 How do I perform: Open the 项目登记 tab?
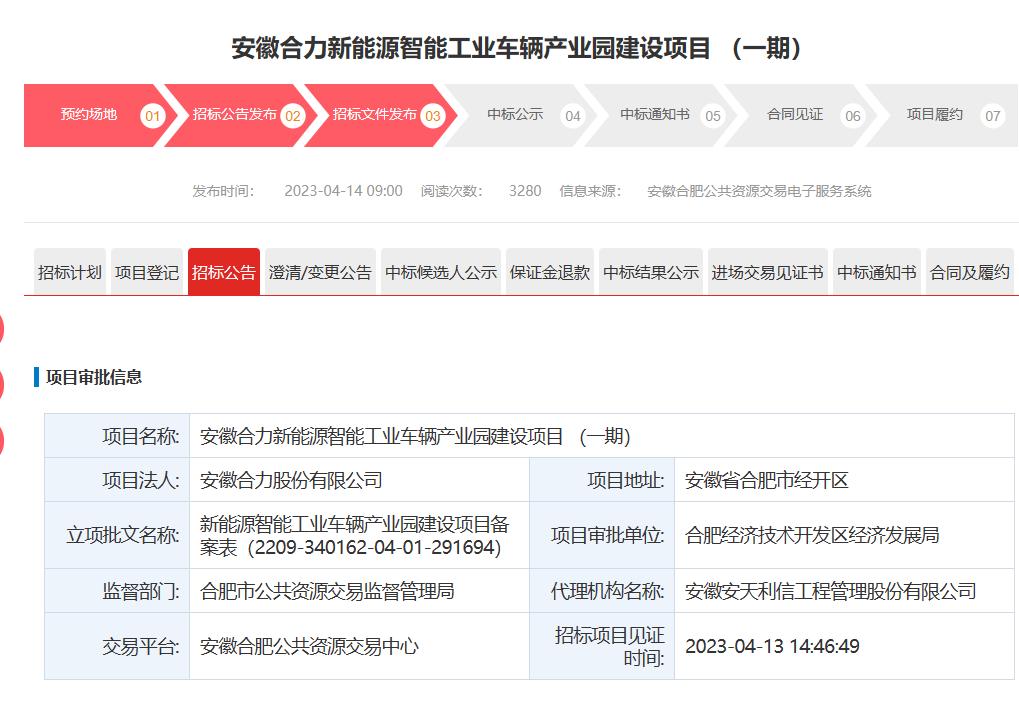(x=146, y=272)
